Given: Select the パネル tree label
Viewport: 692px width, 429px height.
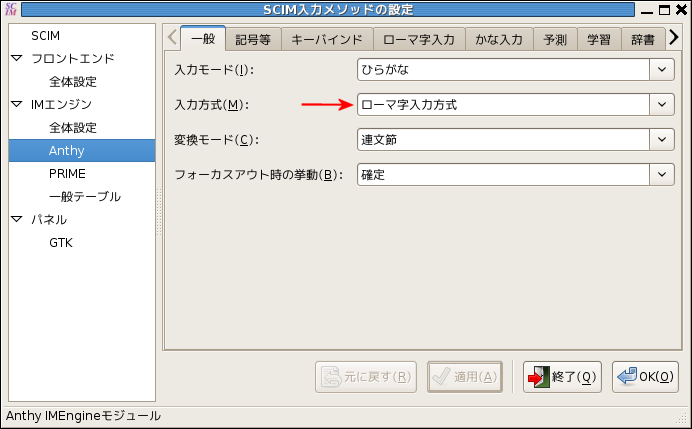Looking at the screenshot, I should click(49, 219).
